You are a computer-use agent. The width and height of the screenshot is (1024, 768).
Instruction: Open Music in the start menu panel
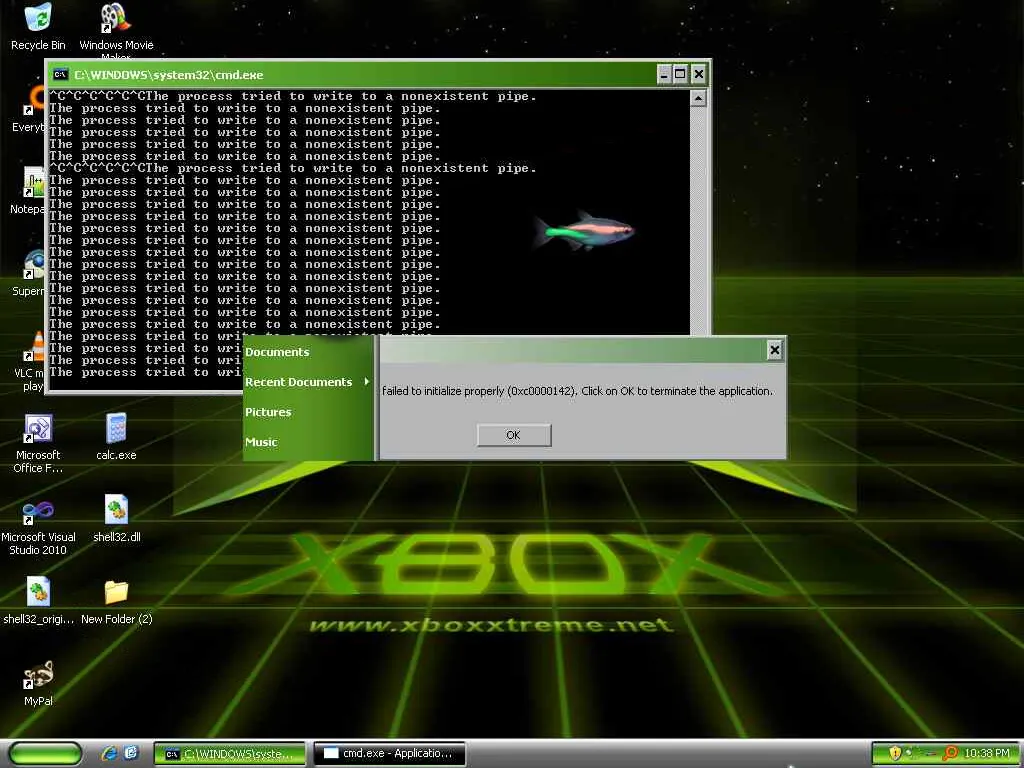coord(261,442)
